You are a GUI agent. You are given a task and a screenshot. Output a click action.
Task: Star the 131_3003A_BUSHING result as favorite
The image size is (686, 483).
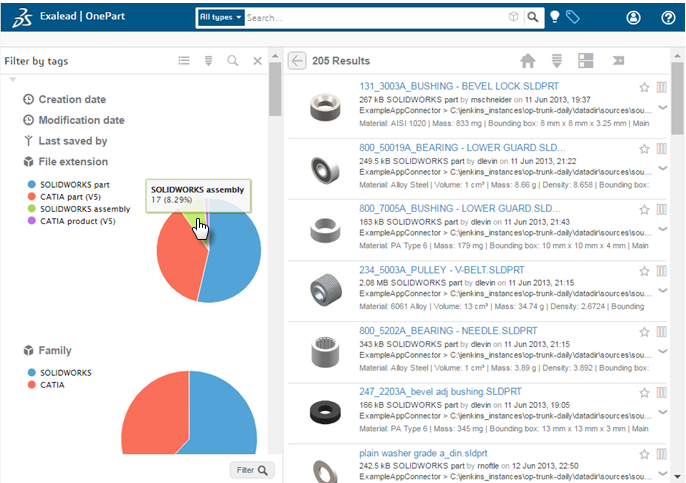point(644,88)
